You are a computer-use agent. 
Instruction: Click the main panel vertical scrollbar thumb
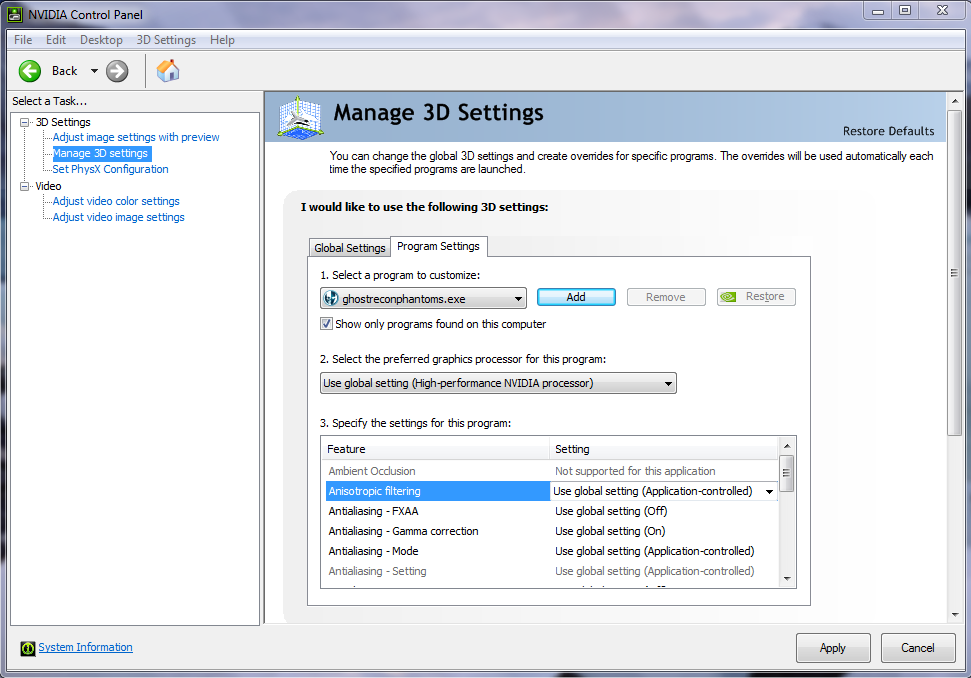pyautogui.click(x=955, y=273)
